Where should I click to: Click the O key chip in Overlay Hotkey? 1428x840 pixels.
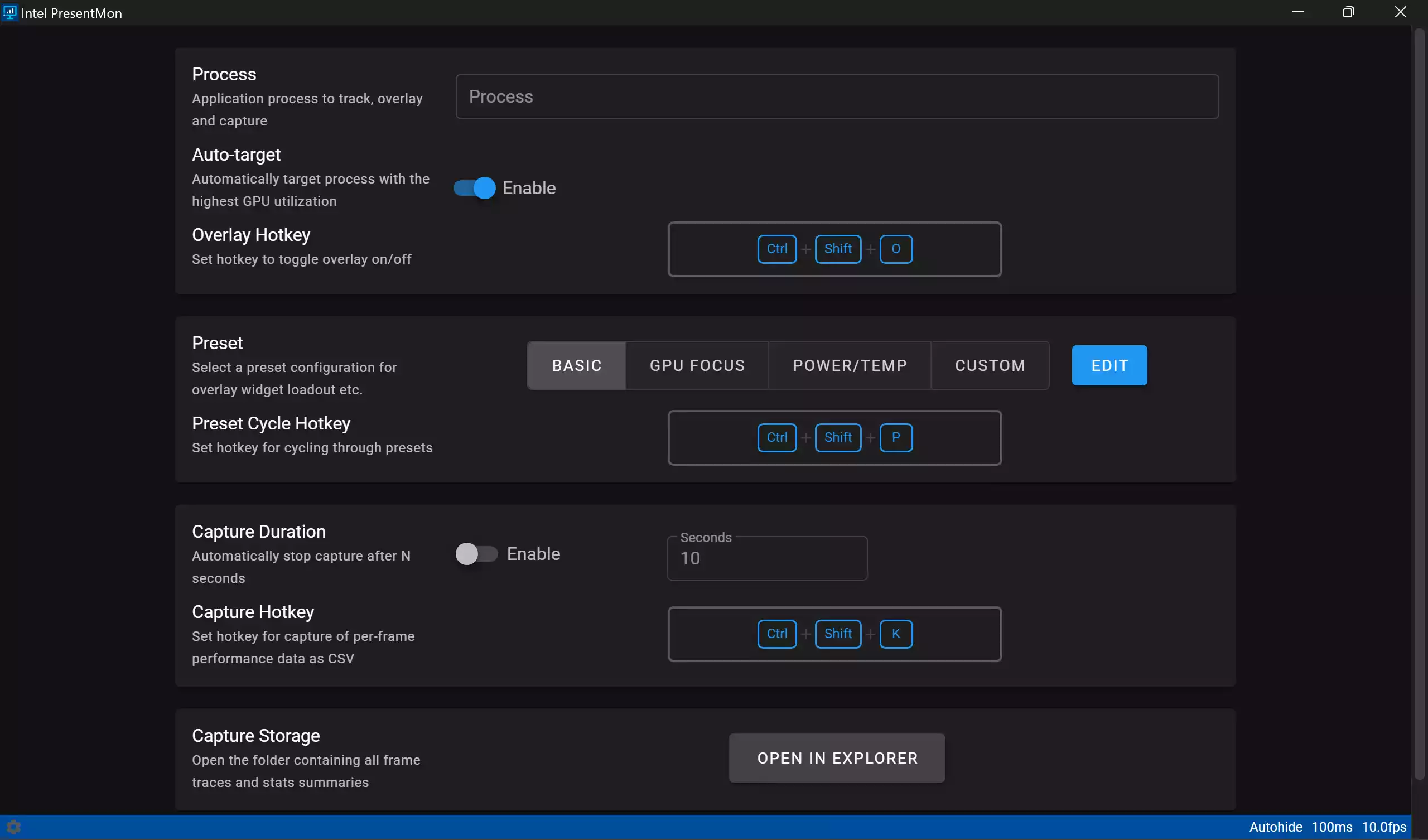[895, 249]
